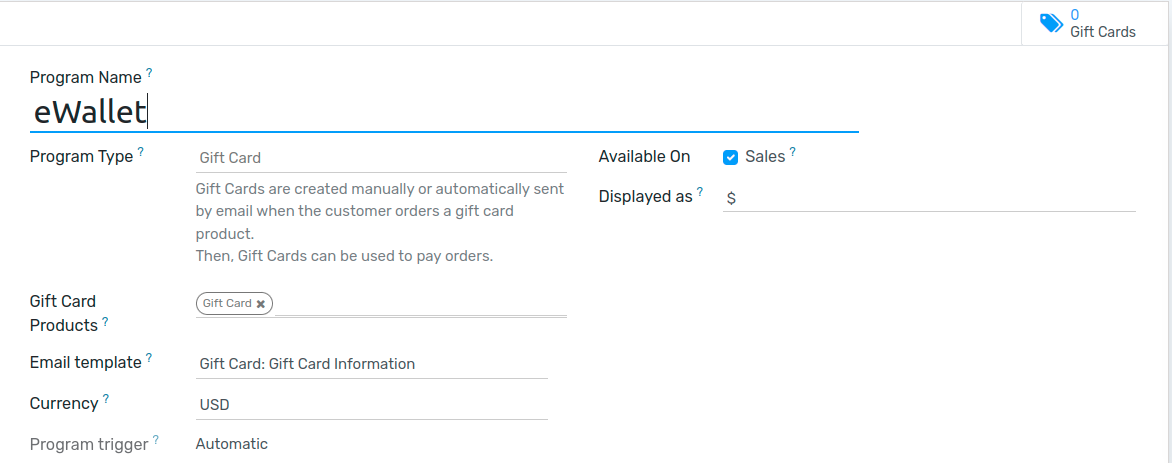Click the Sales label text

(x=765, y=157)
